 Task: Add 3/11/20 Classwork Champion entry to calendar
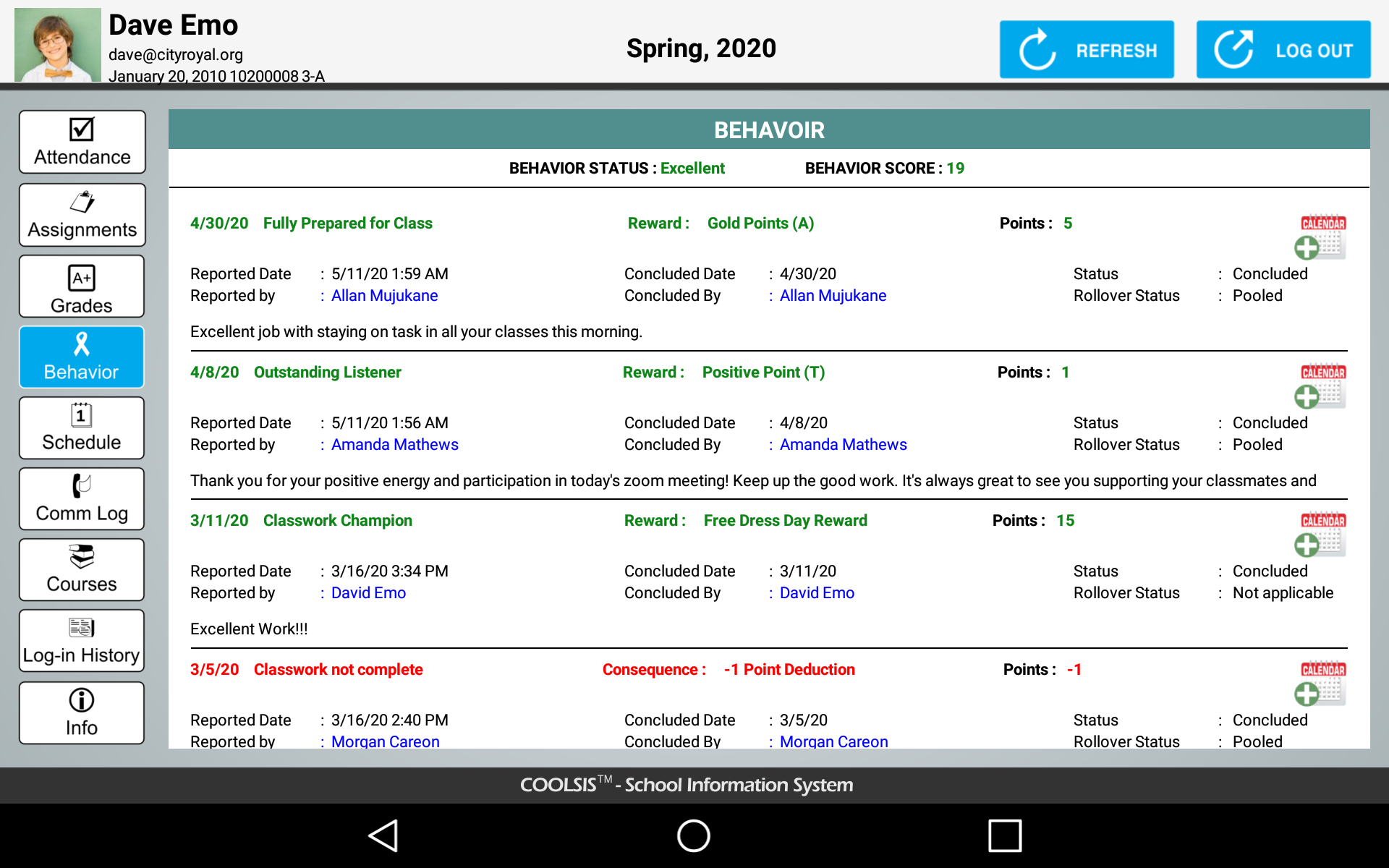click(x=1320, y=535)
